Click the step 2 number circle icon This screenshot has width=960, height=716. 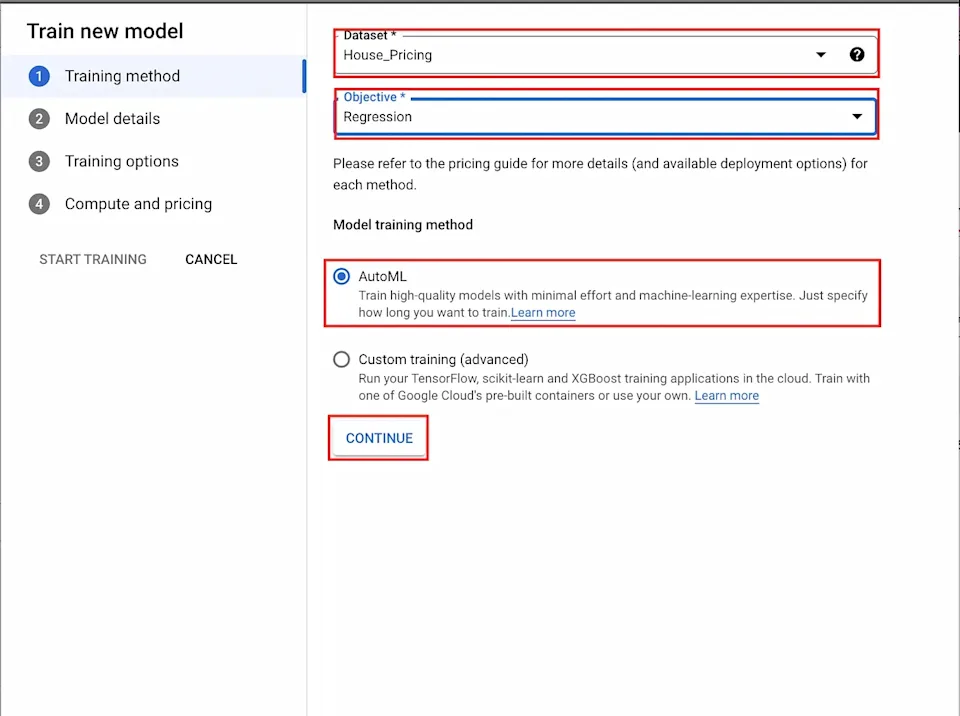(x=39, y=119)
